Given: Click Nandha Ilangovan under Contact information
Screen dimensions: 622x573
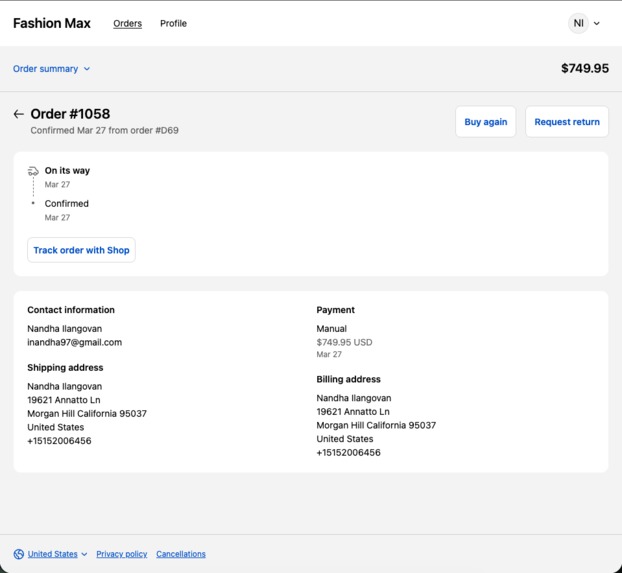Looking at the screenshot, I should (x=65, y=329).
